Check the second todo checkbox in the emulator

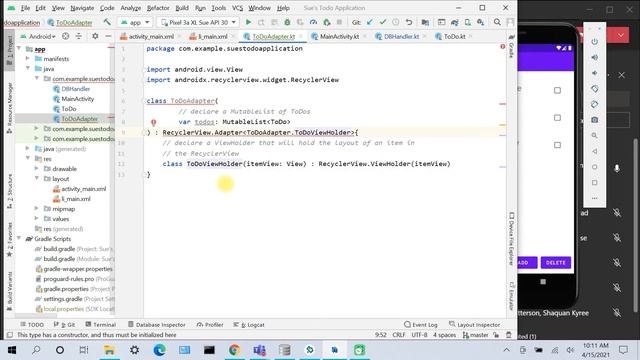pos(557,118)
